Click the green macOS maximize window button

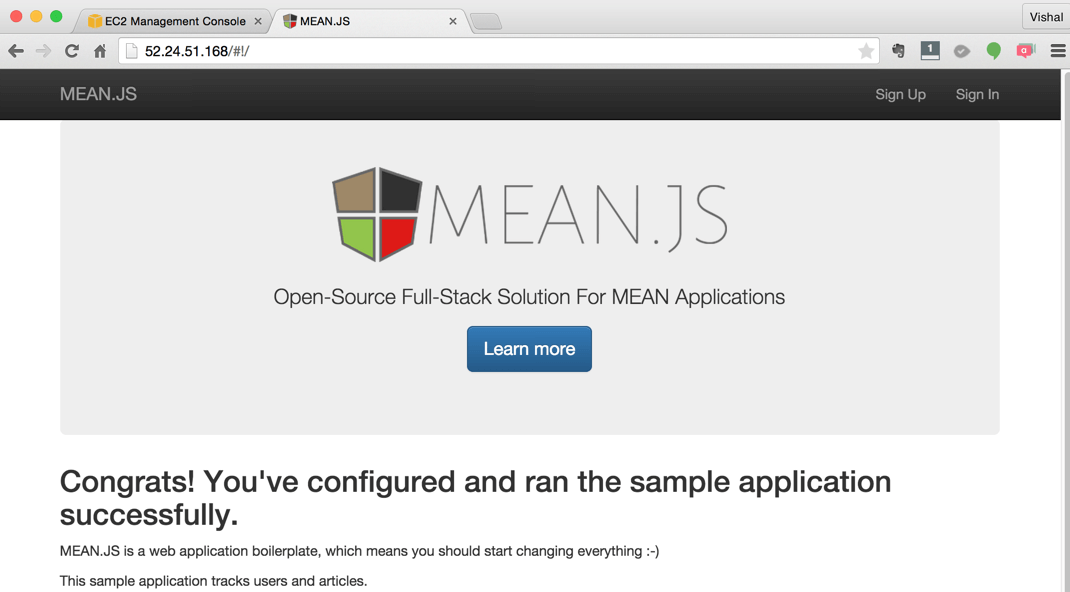pyautogui.click(x=56, y=16)
